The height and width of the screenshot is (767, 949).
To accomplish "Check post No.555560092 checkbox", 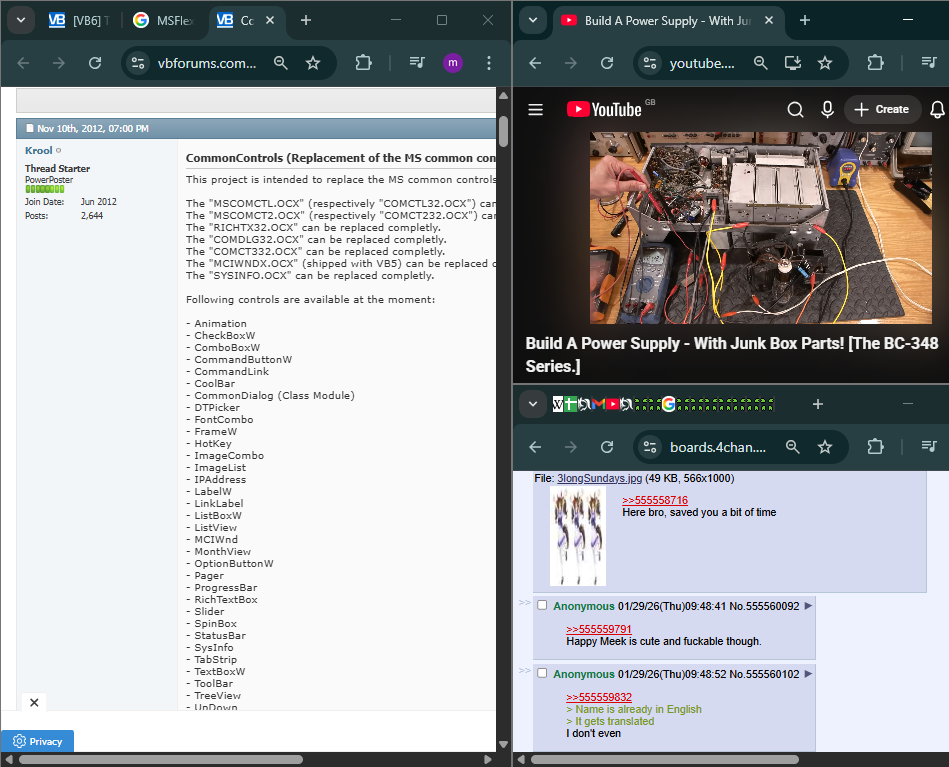I will 542,605.
